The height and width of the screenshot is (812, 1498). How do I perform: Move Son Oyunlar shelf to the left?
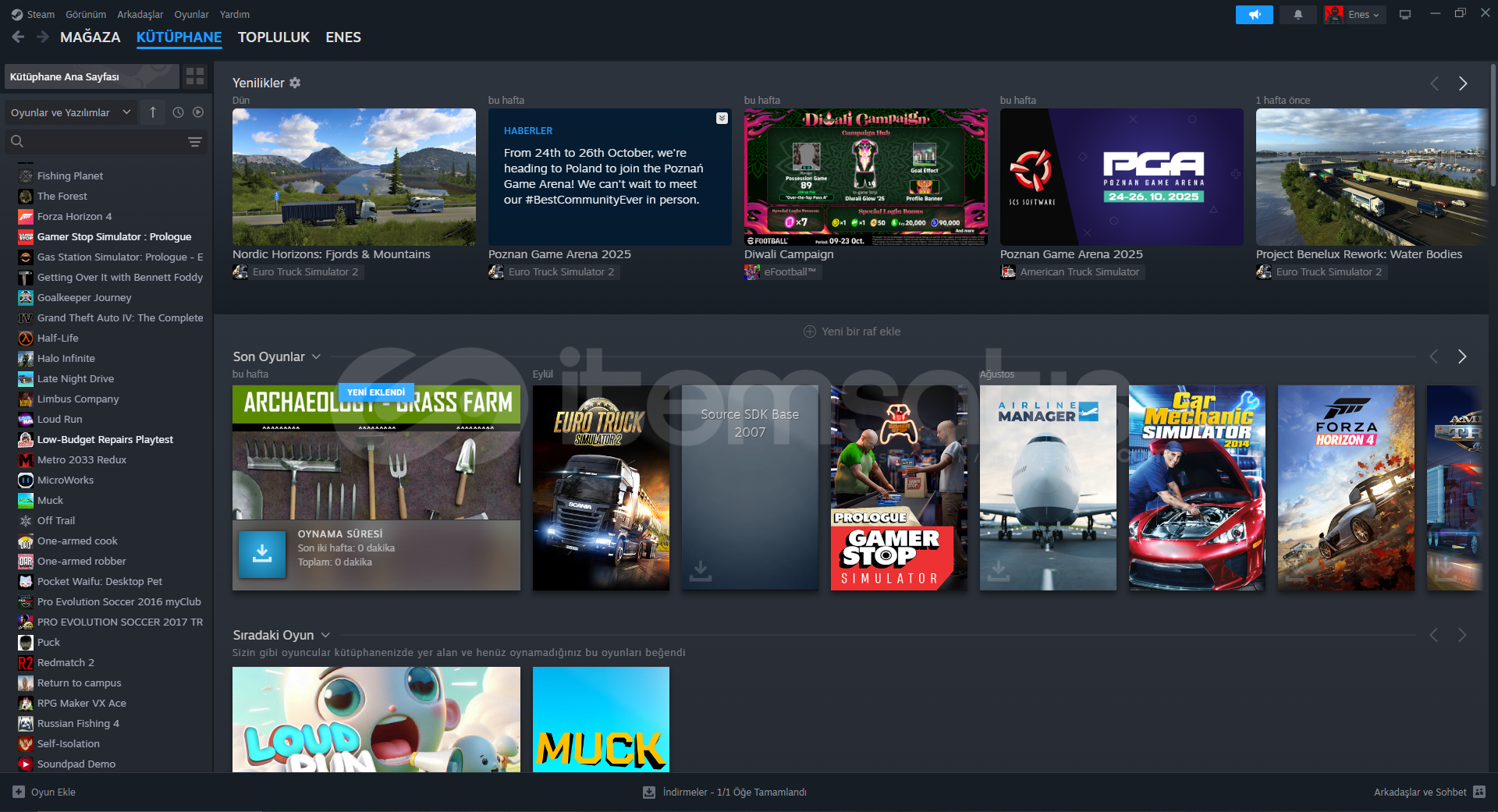[x=1433, y=356]
